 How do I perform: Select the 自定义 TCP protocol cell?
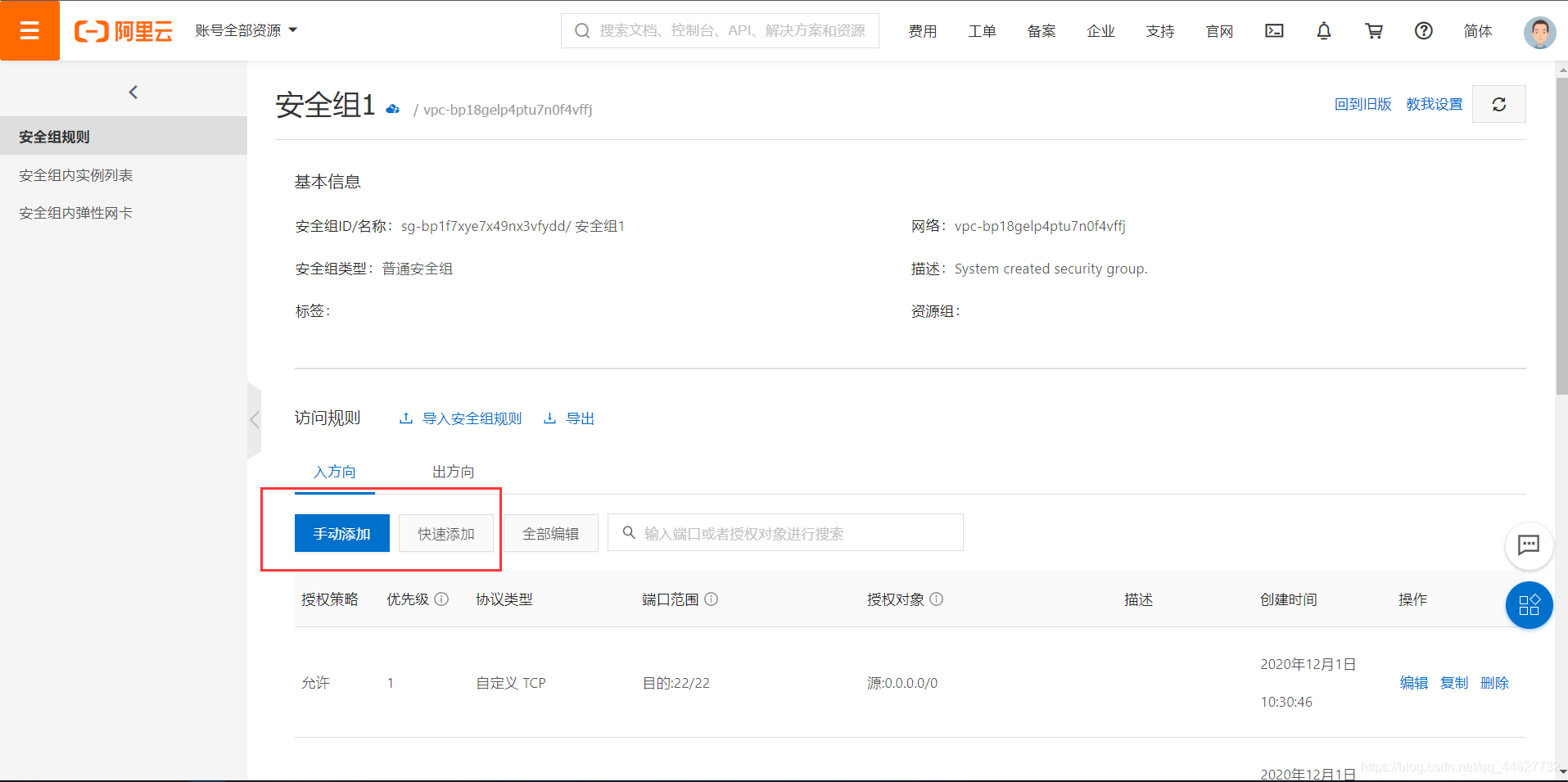pos(511,683)
